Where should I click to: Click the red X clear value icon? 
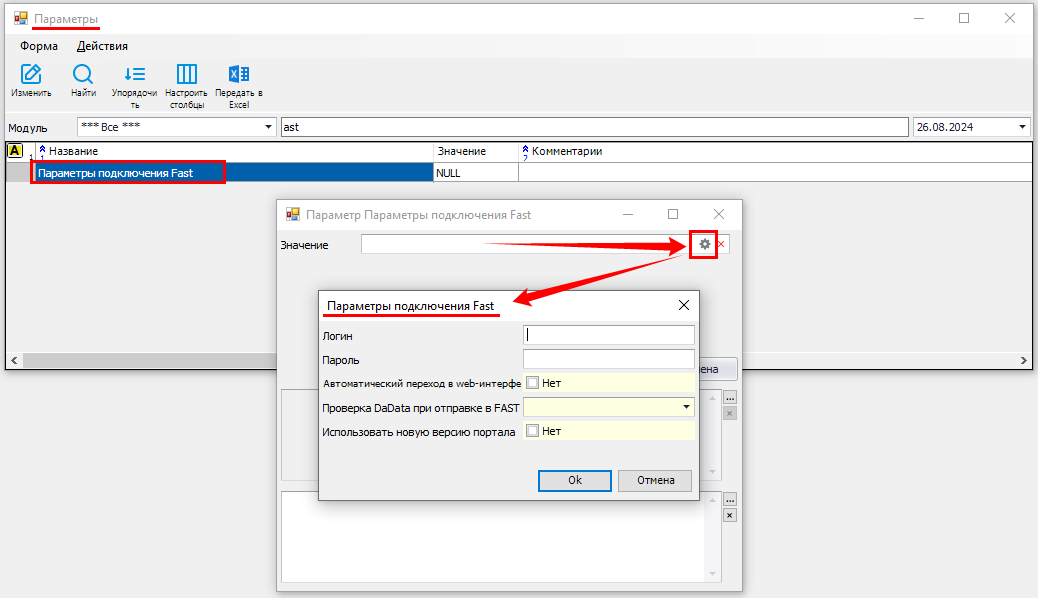721,244
